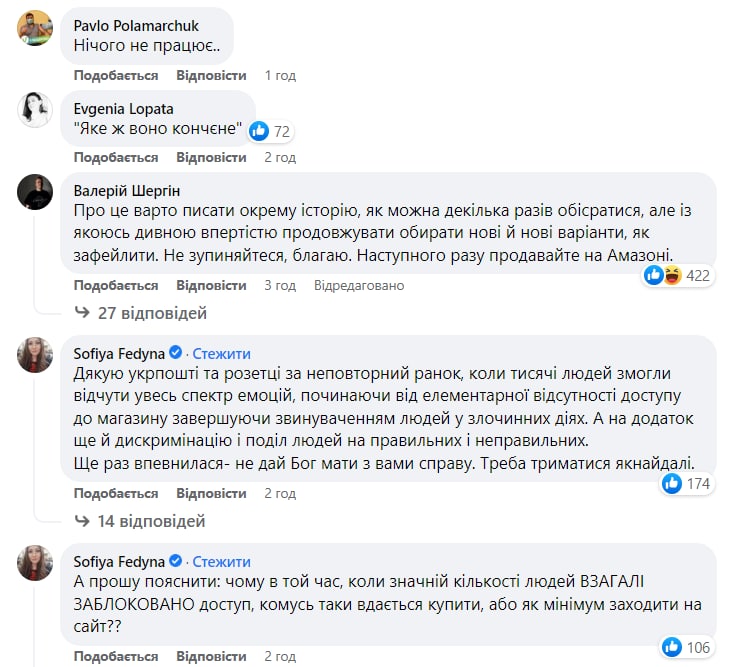Click Відредаговано label on Валерий's comment
This screenshot has width=737, height=667.
(x=359, y=285)
